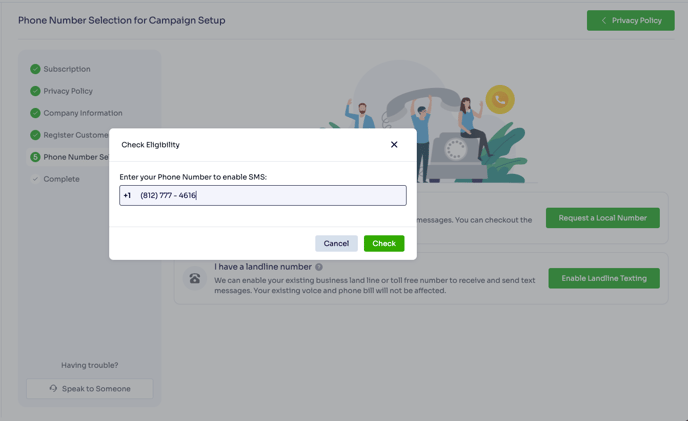Open the Subscription step

click(67, 69)
